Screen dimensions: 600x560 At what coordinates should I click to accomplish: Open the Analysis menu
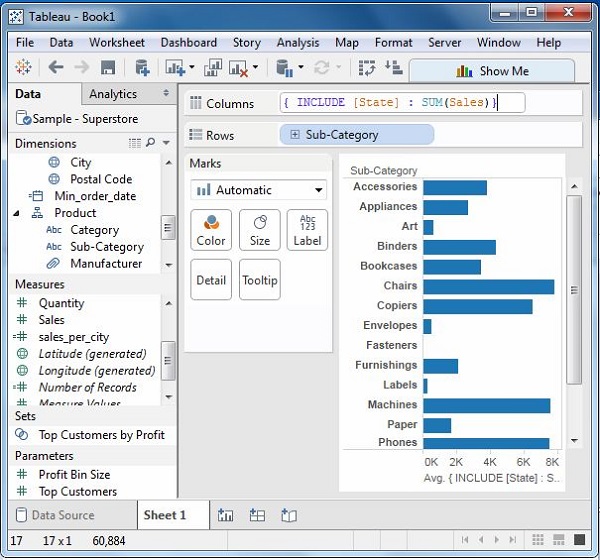(297, 43)
